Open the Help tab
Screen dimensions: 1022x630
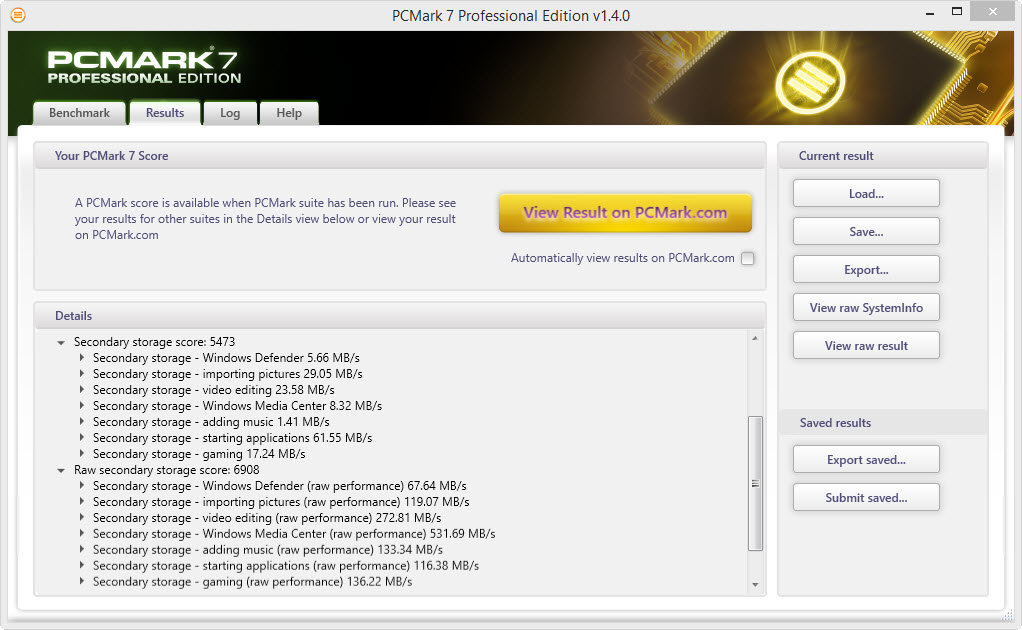coord(289,113)
